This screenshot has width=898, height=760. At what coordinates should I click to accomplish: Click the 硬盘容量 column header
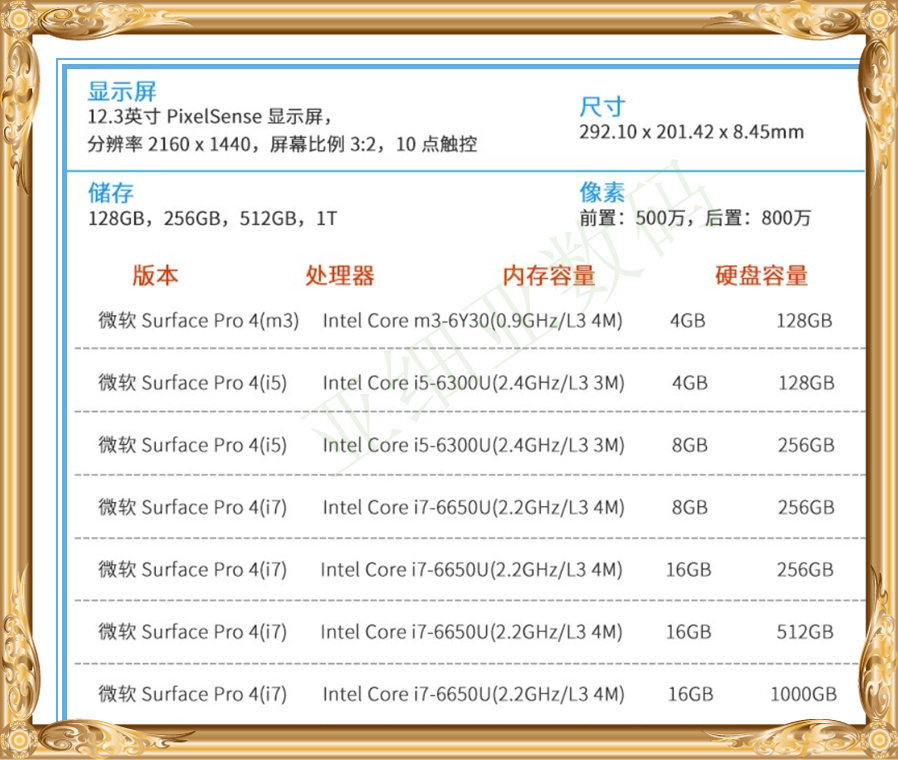pyautogui.click(x=762, y=275)
